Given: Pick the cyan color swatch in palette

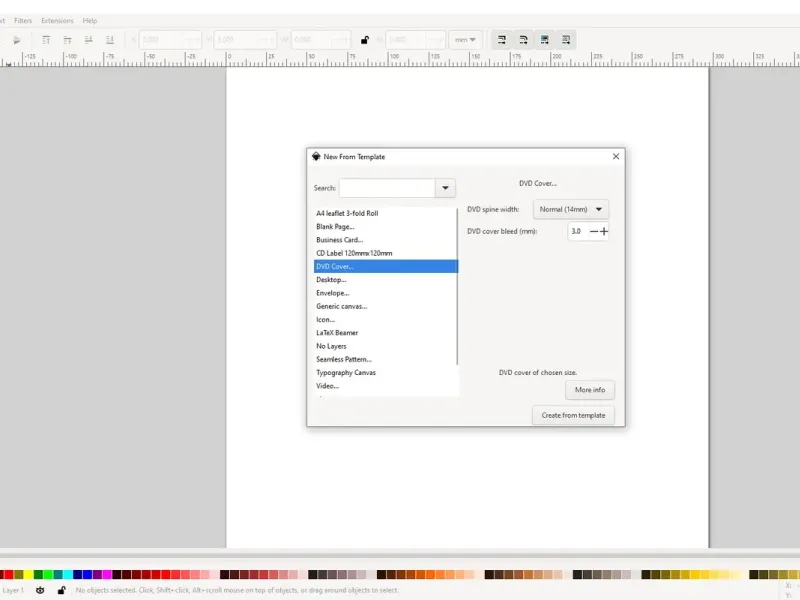Looking at the screenshot, I should [x=68, y=574].
